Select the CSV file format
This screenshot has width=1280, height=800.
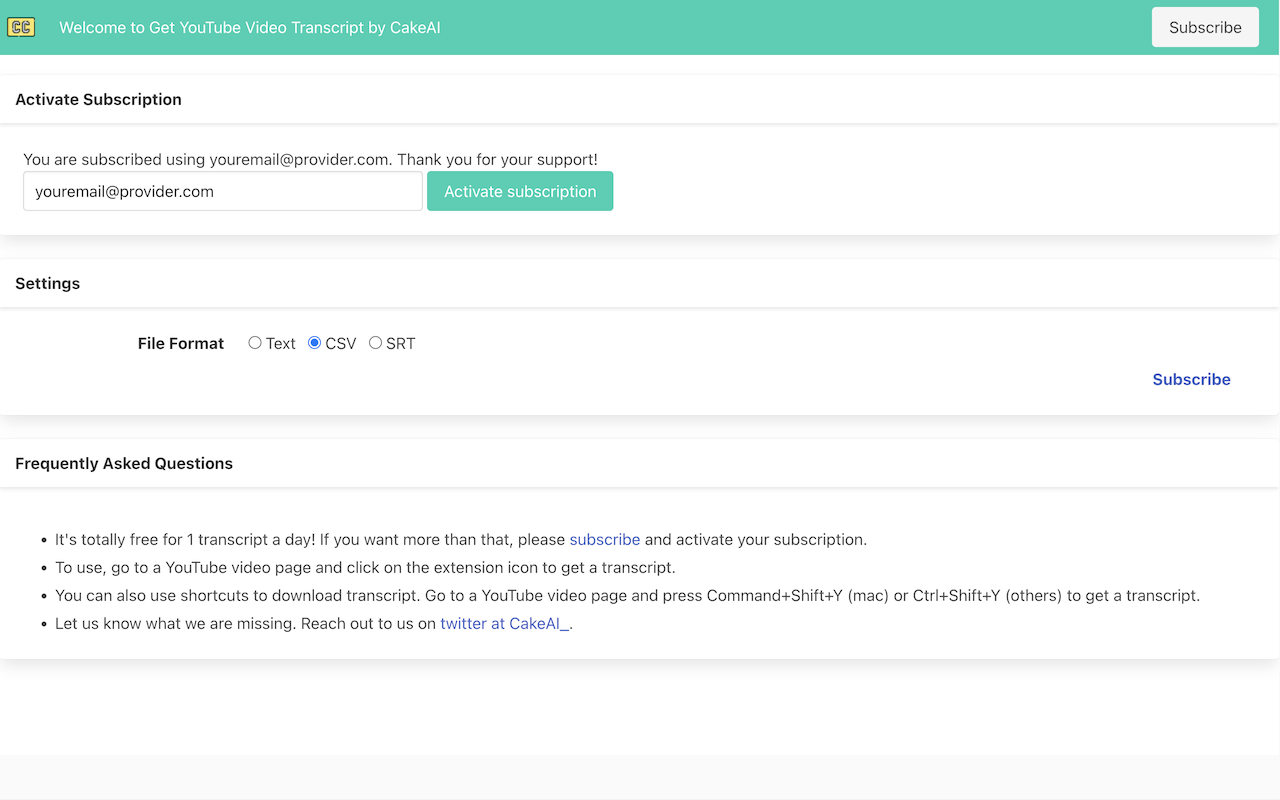pyautogui.click(x=315, y=342)
